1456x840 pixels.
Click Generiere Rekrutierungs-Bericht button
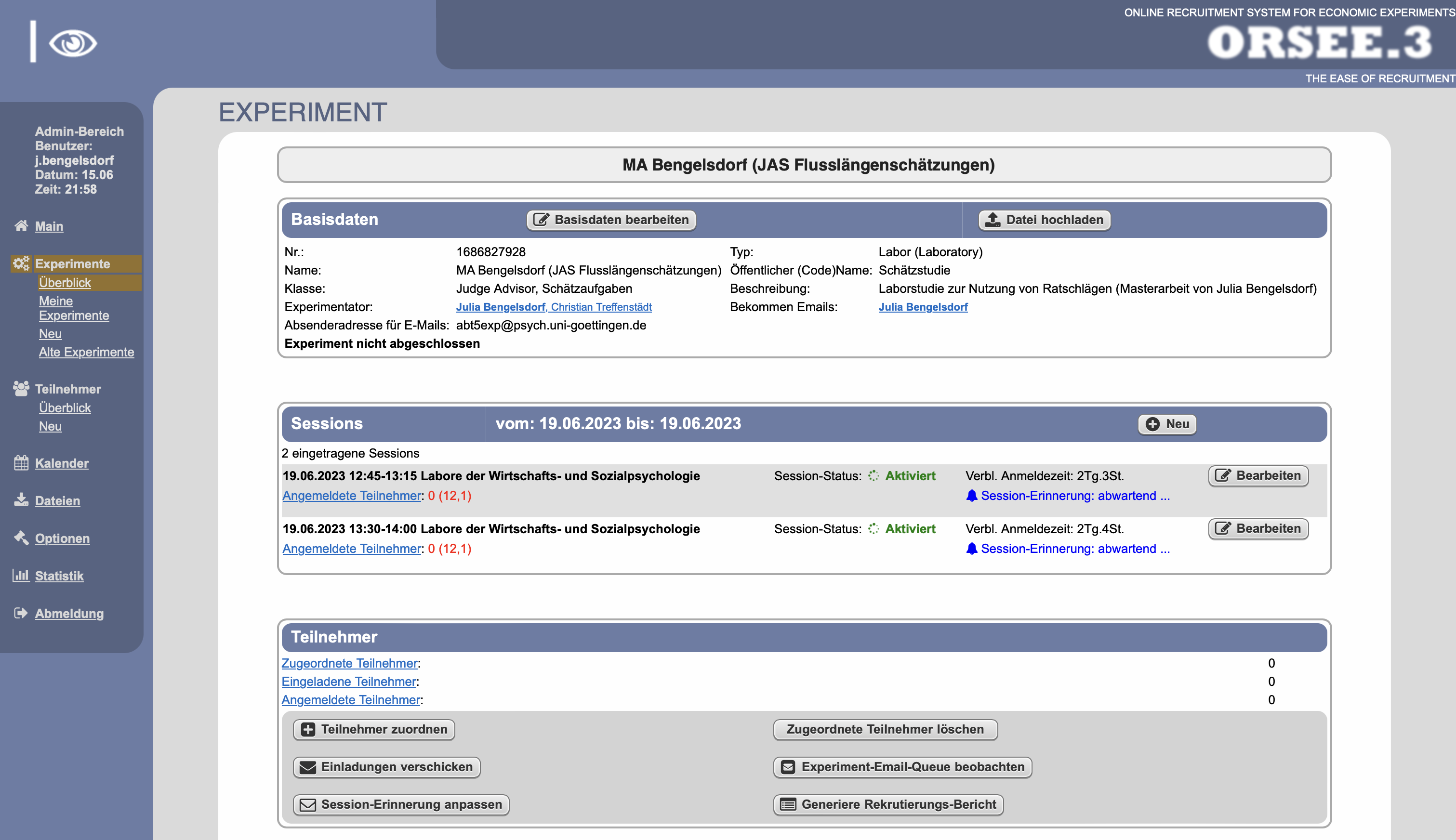pos(888,804)
